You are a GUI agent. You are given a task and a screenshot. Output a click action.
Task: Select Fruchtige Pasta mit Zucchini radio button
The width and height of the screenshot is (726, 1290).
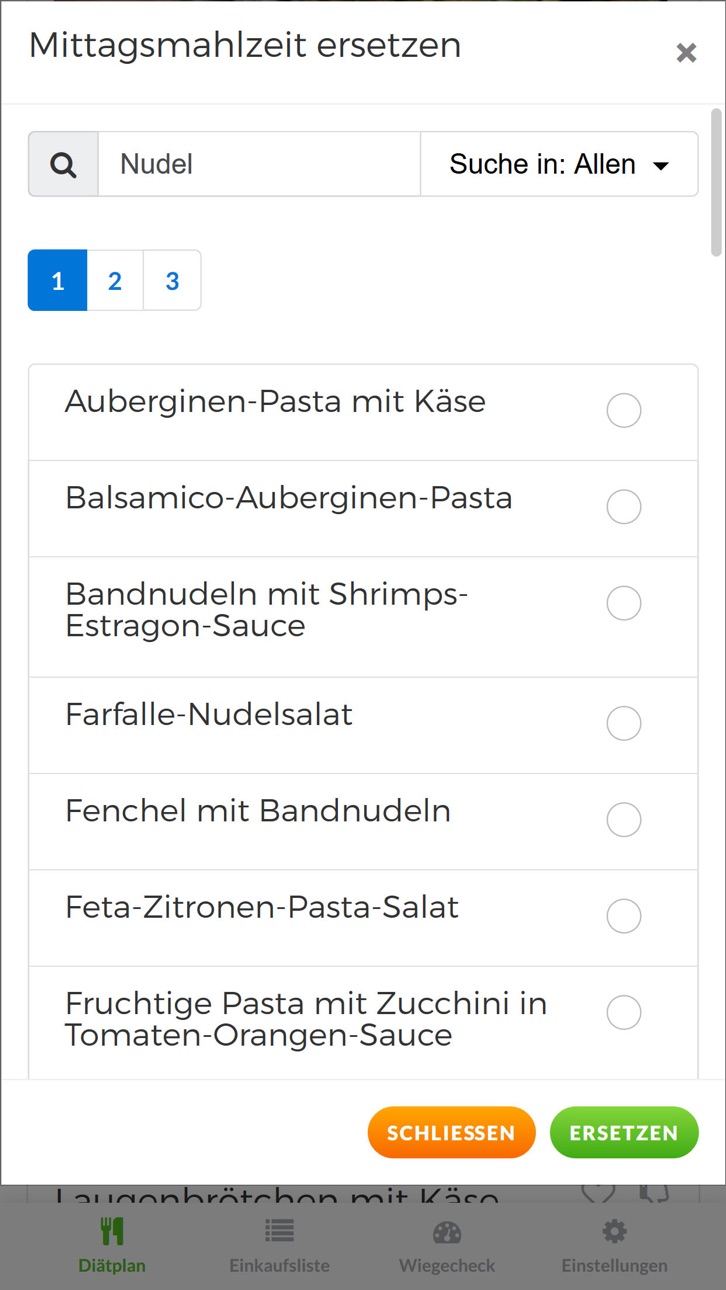coord(624,1012)
